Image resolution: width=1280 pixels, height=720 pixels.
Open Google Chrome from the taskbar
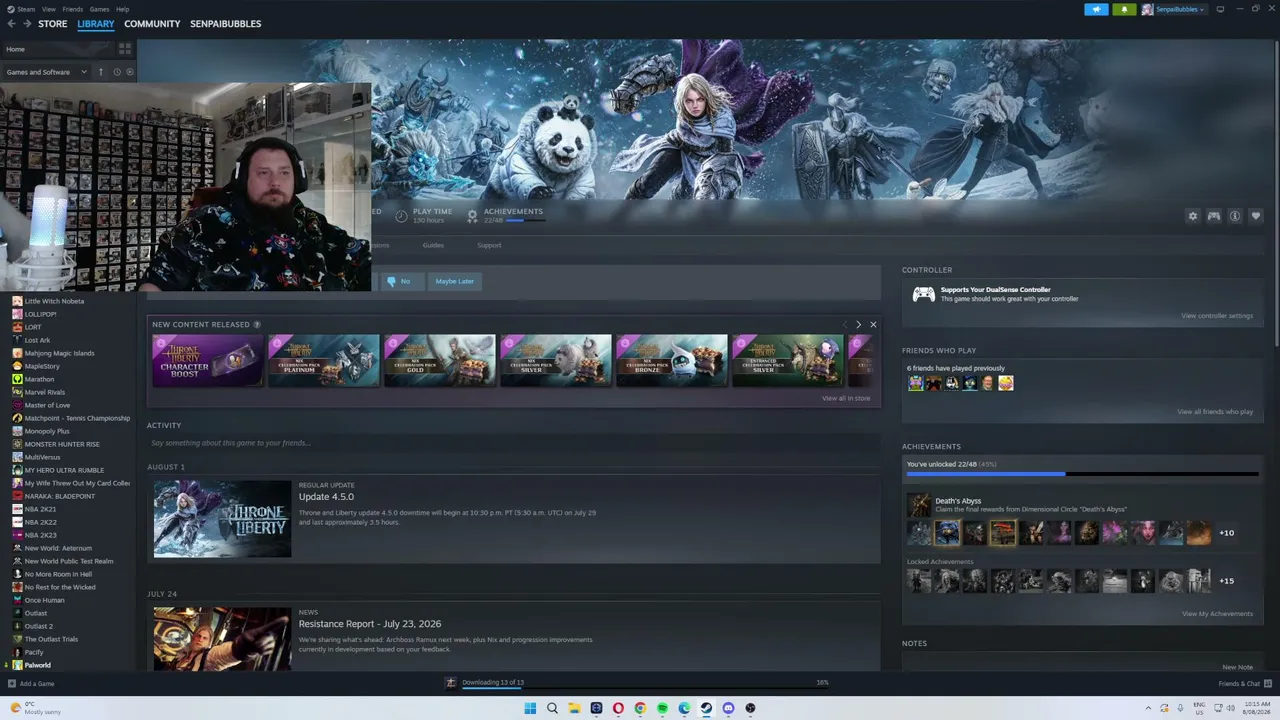[x=640, y=708]
